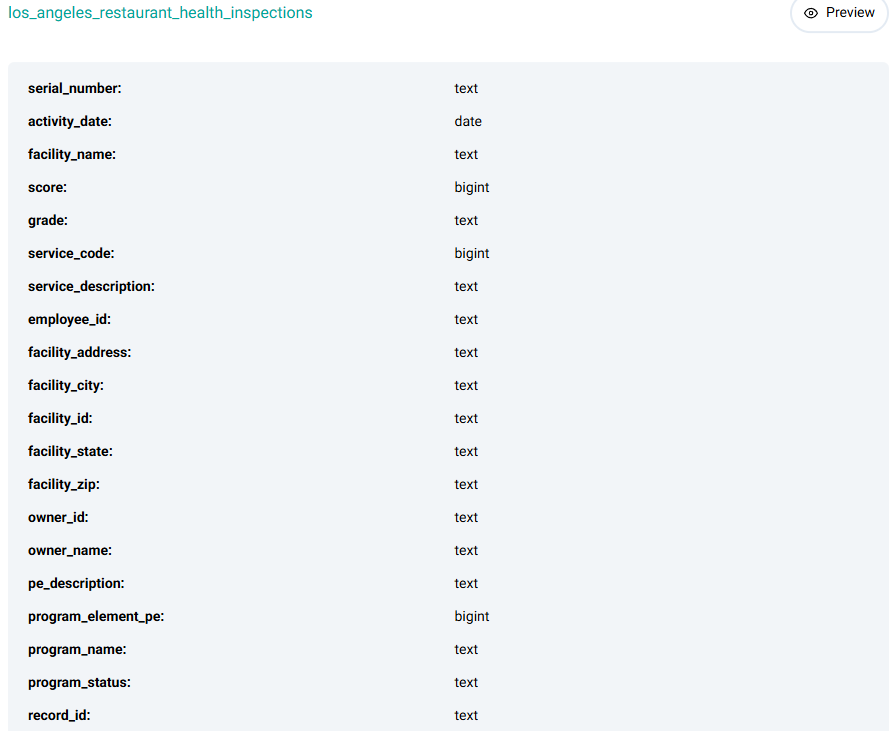Click the text type of employee_id

466,319
